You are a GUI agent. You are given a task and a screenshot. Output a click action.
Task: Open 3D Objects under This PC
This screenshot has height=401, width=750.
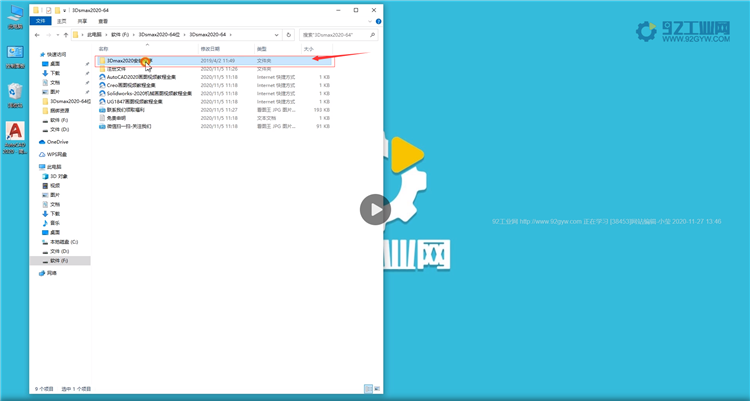pos(55,176)
